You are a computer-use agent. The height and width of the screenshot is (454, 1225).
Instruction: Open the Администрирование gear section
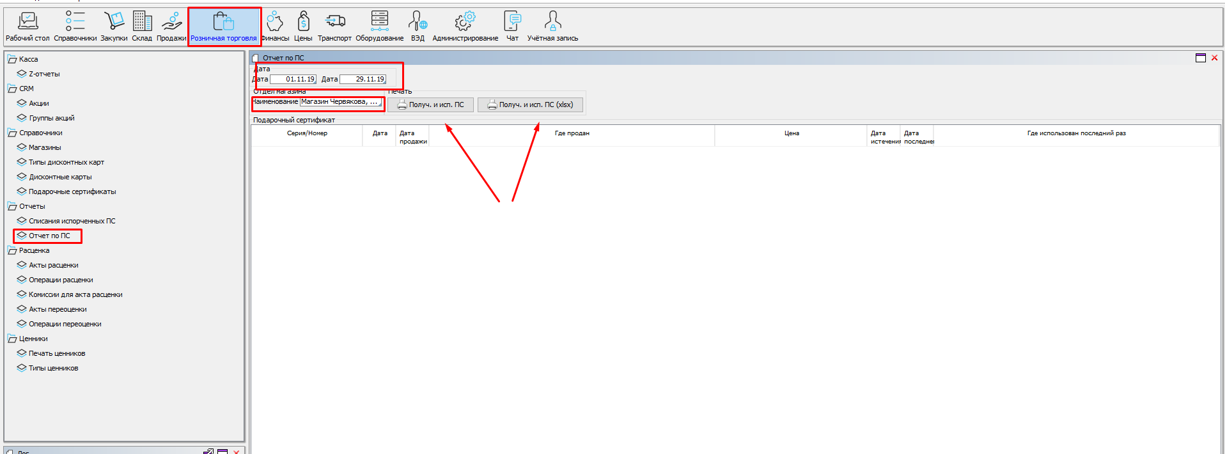pyautogui.click(x=464, y=24)
